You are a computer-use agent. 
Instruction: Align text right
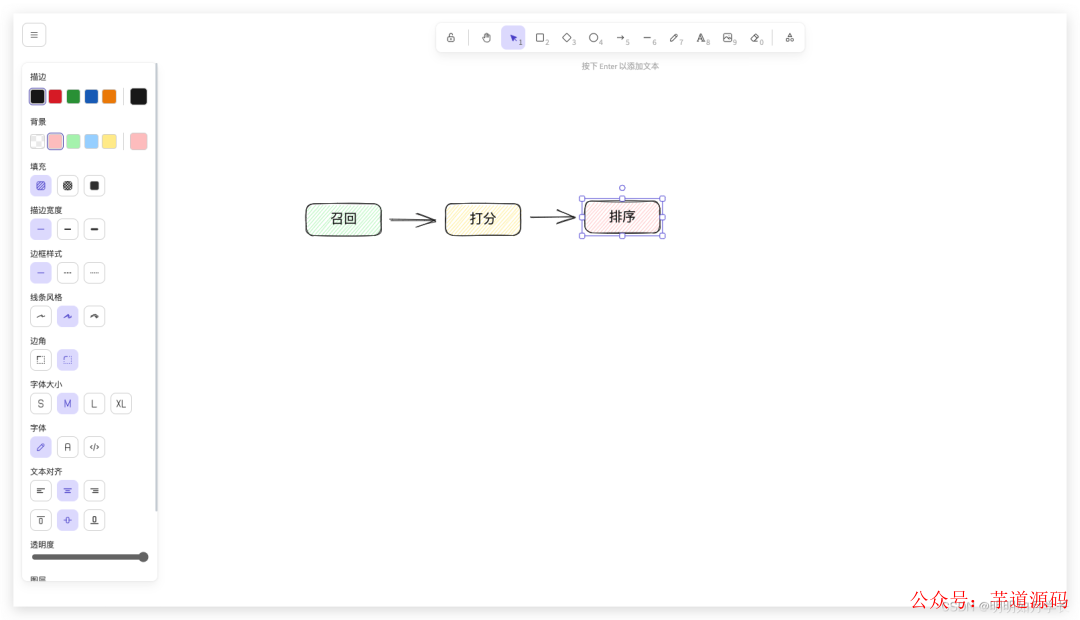coord(94,490)
